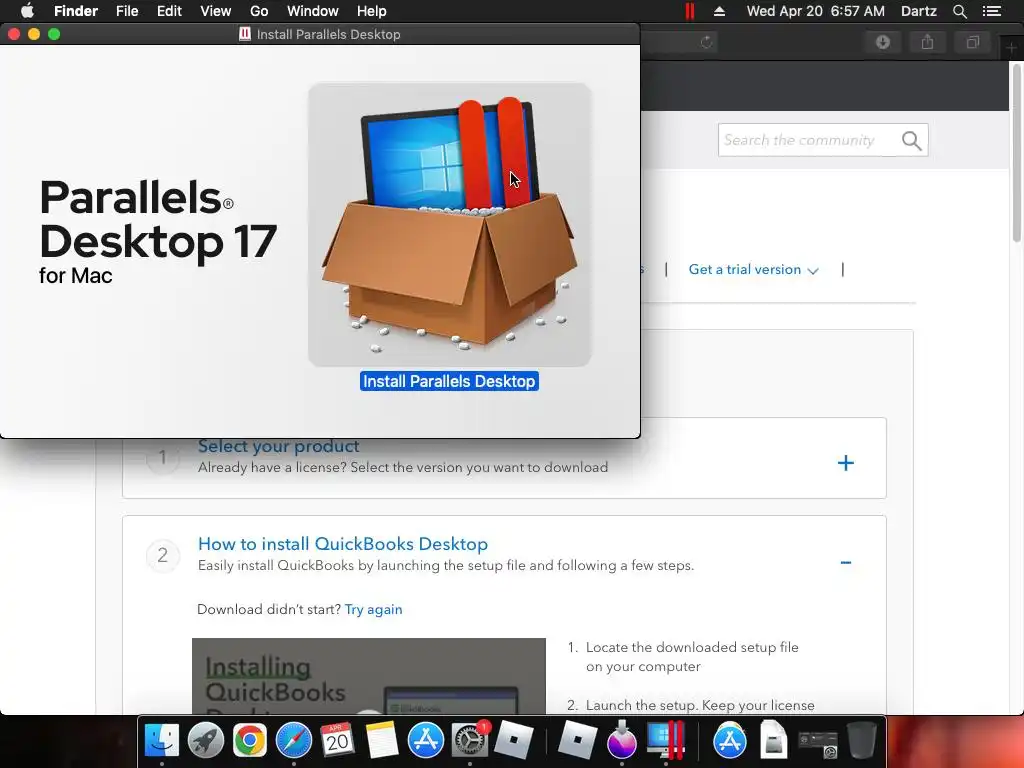Open App Store icon beside Notes

pos(426,741)
